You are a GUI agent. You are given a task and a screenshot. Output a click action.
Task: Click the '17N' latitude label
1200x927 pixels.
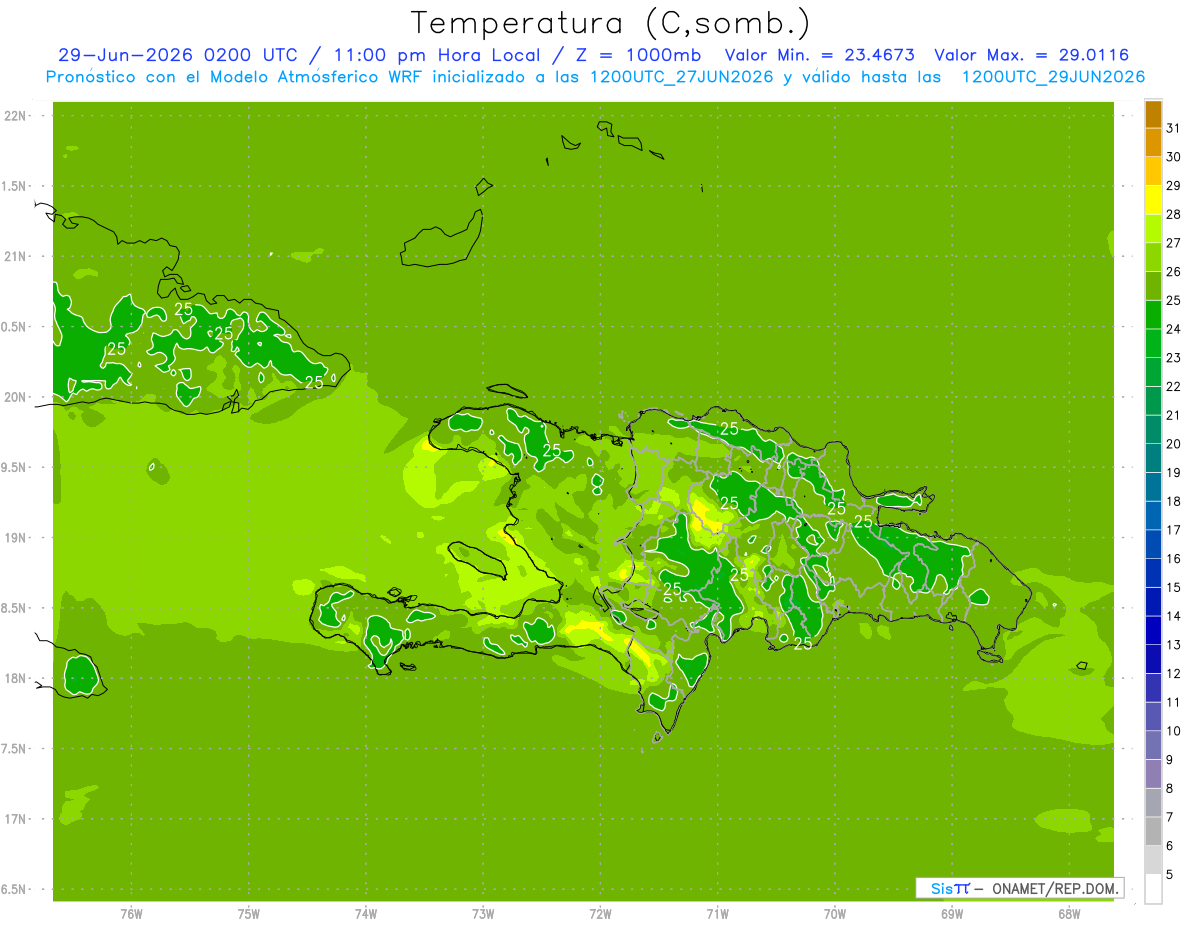(16, 819)
